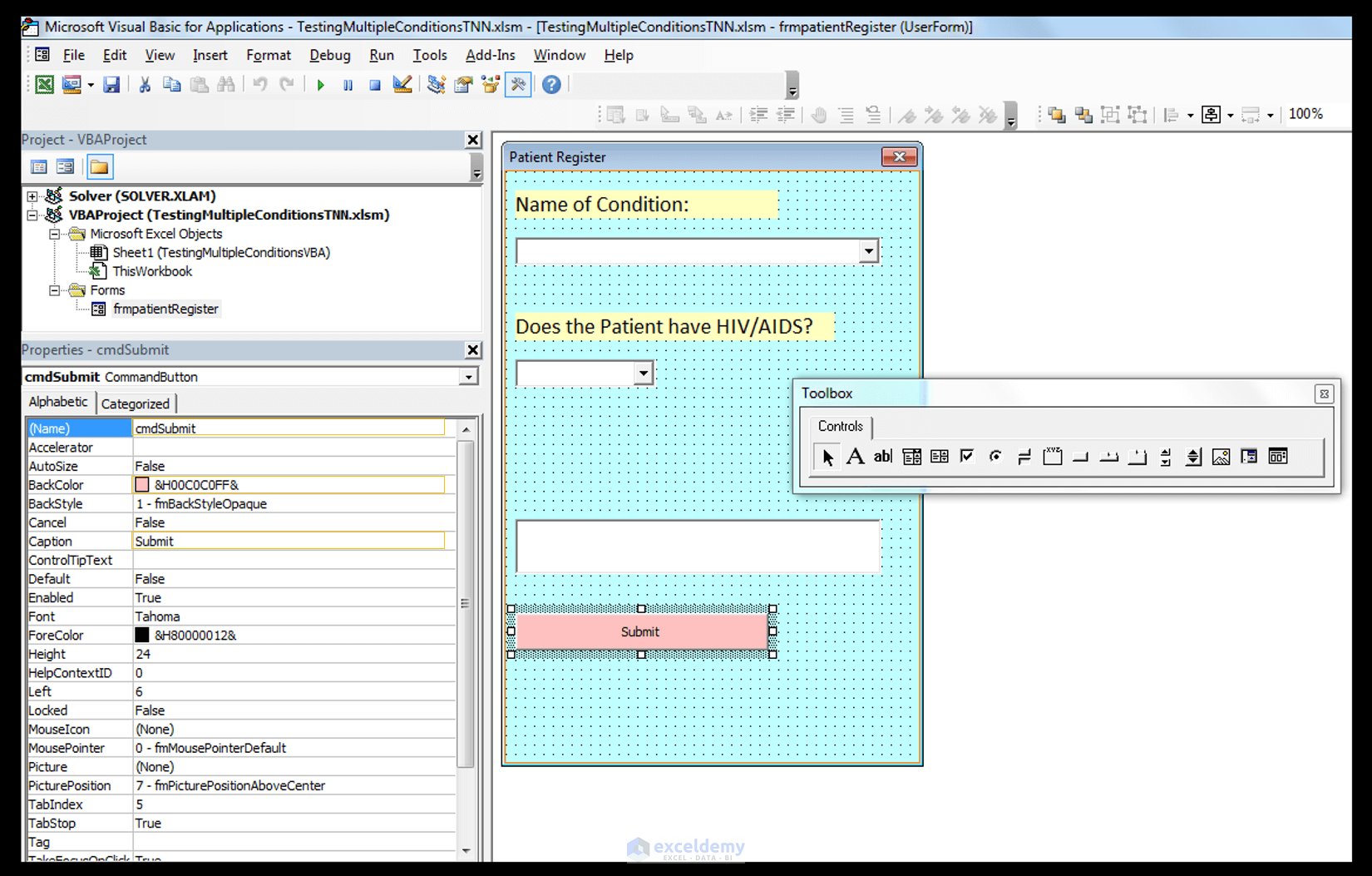The width and height of the screenshot is (1372, 876).
Task: Pick the Label tool in Toolbox
Action: 855,457
